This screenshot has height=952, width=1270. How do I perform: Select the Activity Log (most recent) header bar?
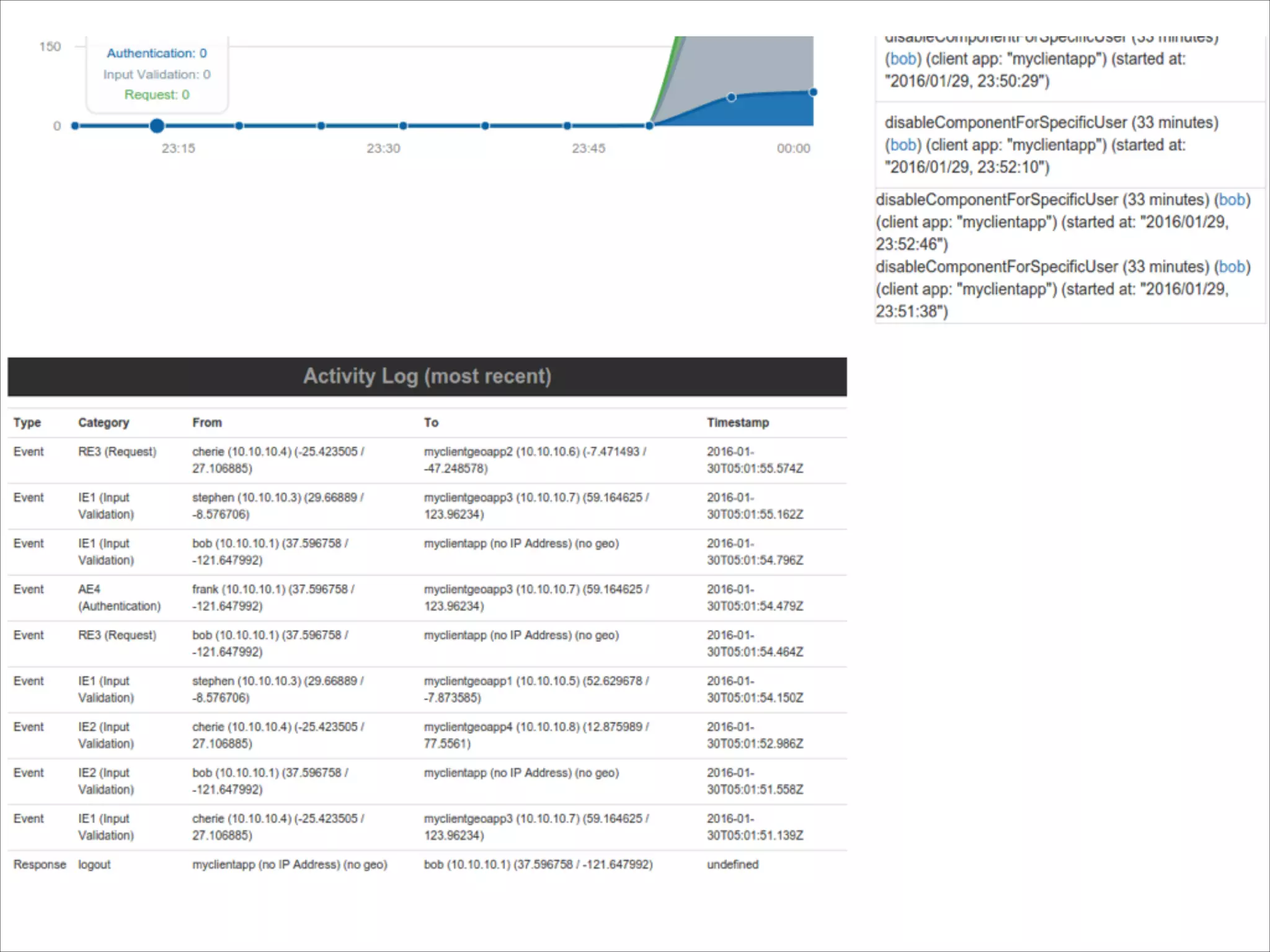[427, 376]
